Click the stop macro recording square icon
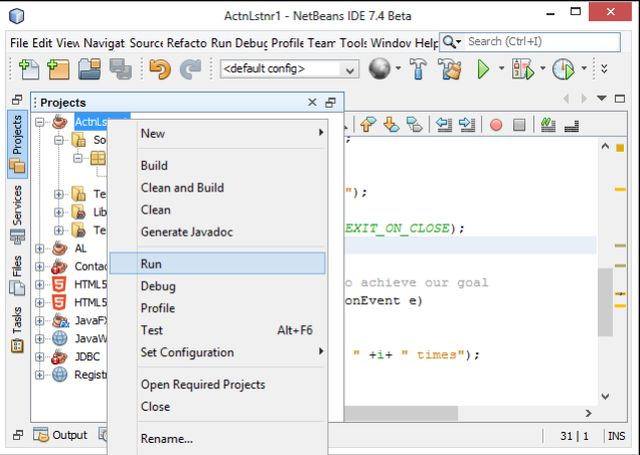Screen dimensions: 640x455 tap(519, 125)
